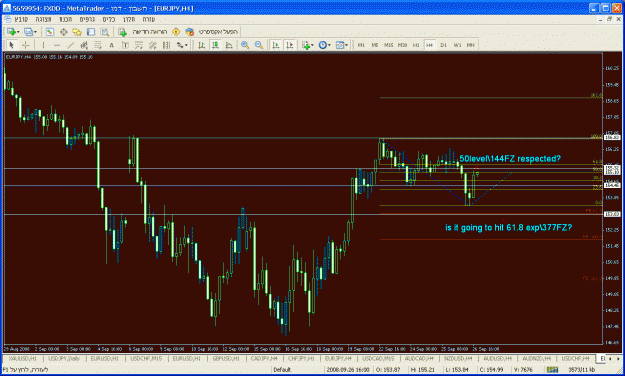
Task: Toggle Auto Scroll chart option
Action: pyautogui.click(x=275, y=45)
